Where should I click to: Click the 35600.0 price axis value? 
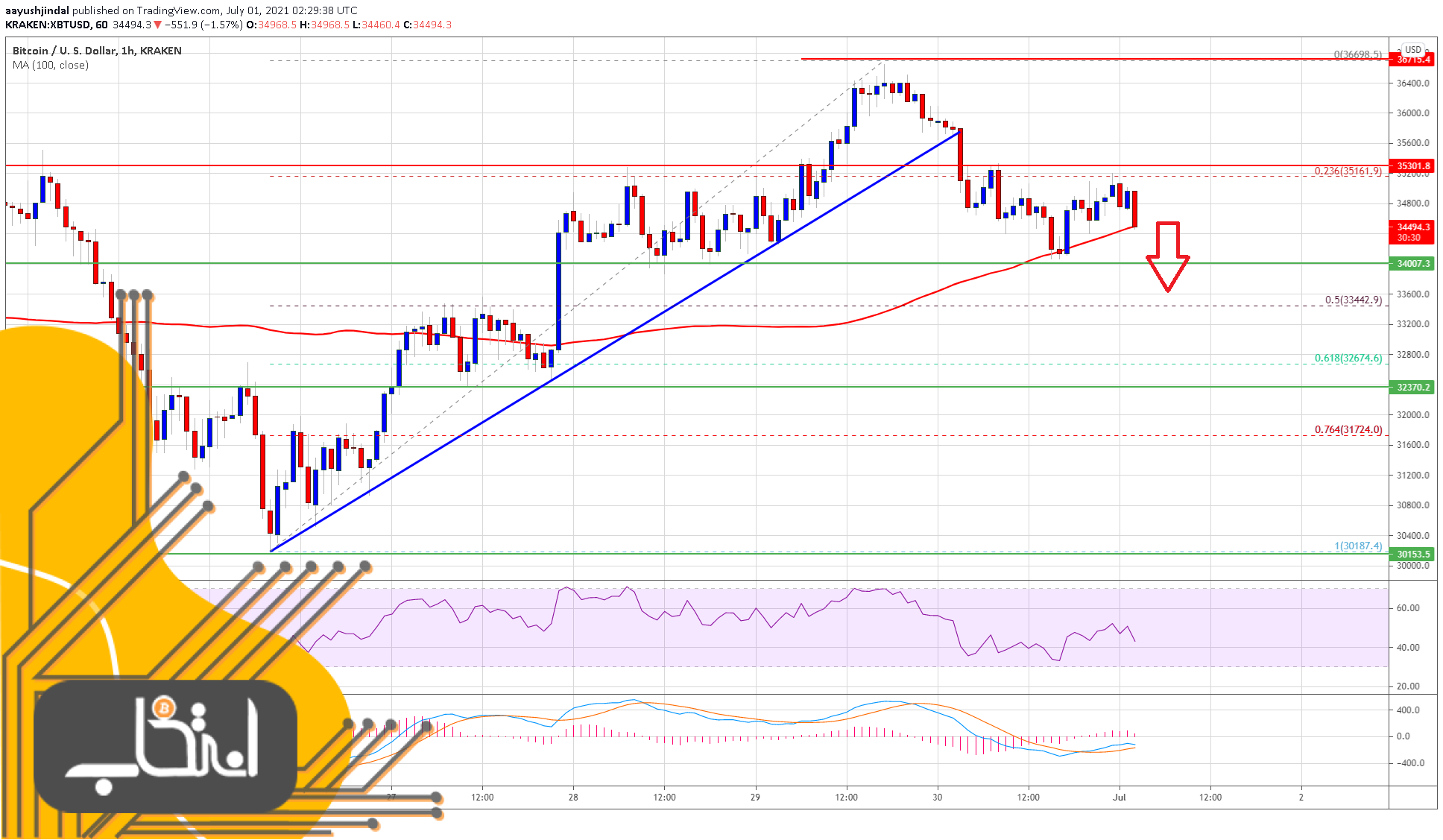coord(1413,143)
